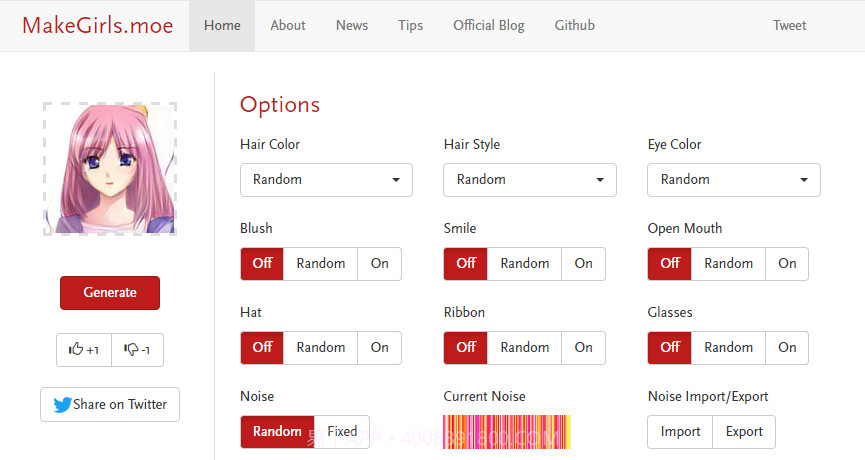Screen dimensions: 865x460
Task: Click the thumbs down -1 icon
Action: pyautogui.click(x=137, y=350)
